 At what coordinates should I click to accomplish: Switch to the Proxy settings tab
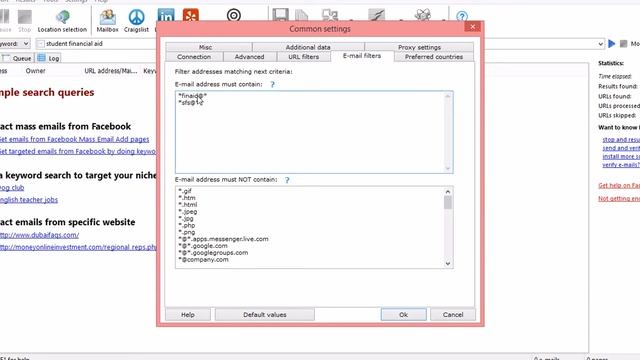(419, 47)
